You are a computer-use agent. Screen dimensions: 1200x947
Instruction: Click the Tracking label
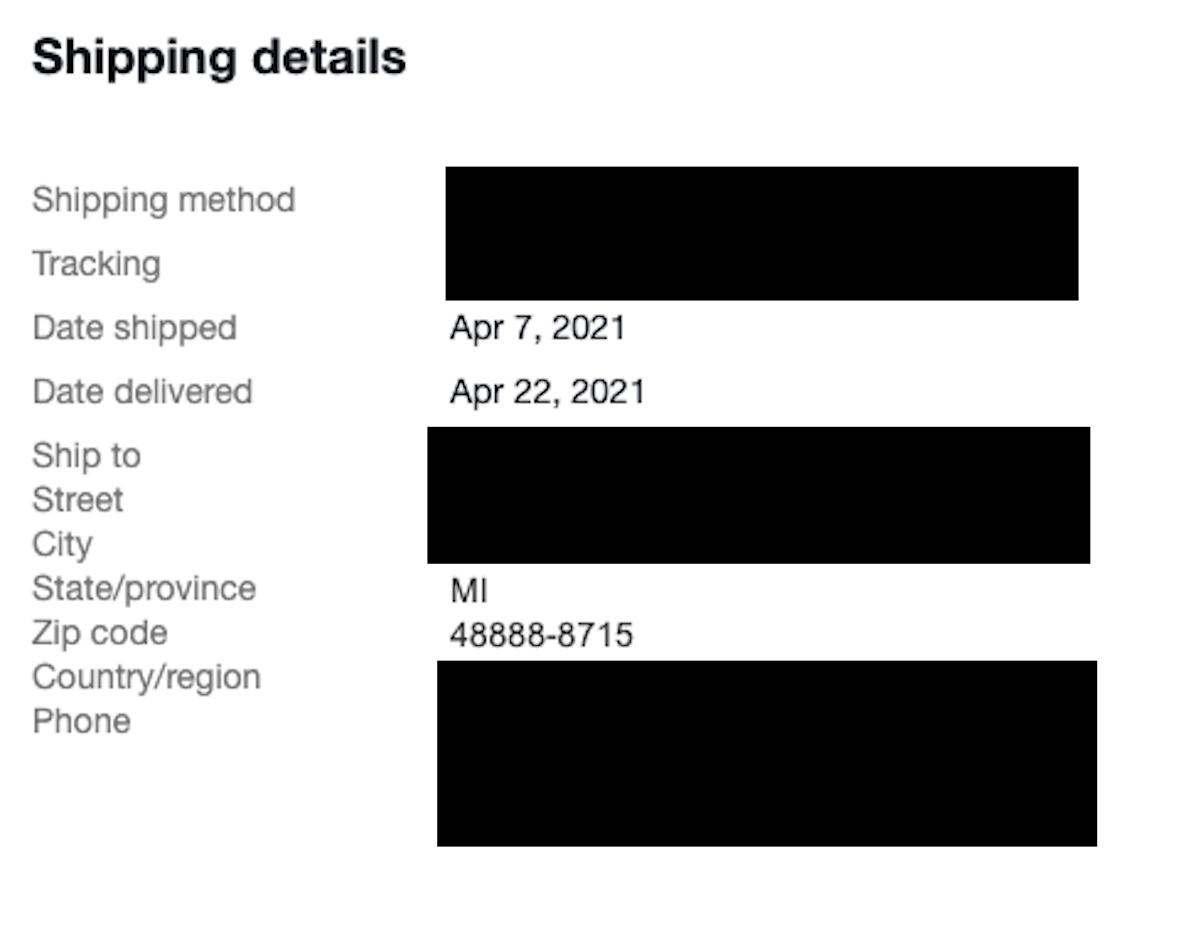(x=96, y=264)
